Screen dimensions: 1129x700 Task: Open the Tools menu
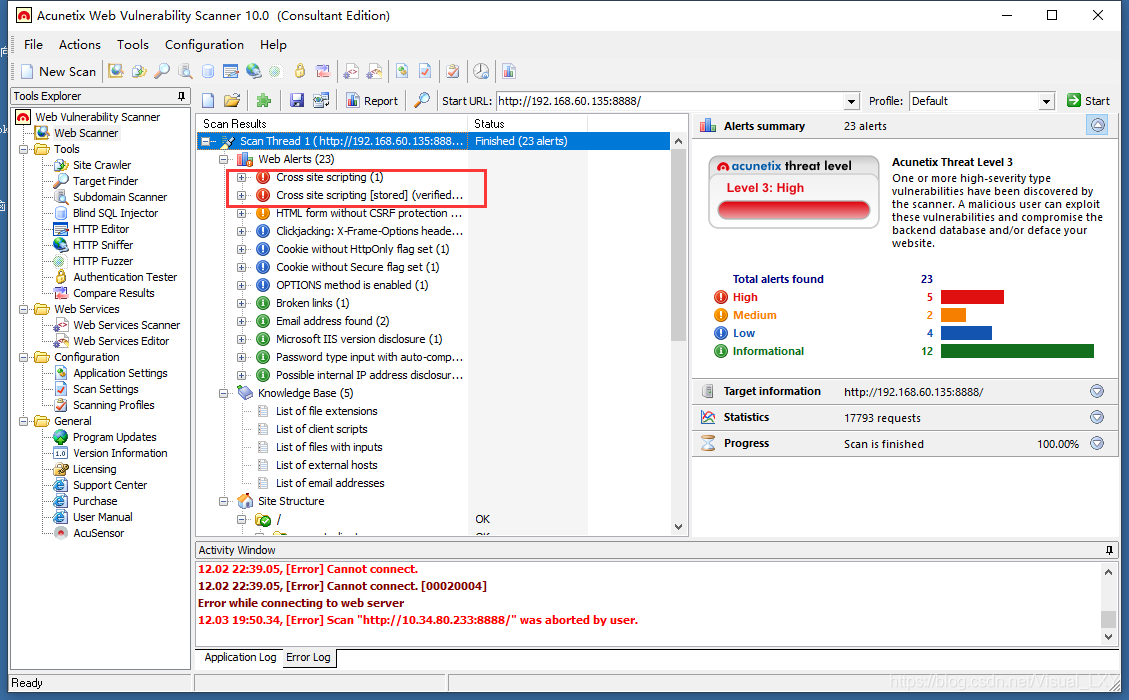pos(133,45)
